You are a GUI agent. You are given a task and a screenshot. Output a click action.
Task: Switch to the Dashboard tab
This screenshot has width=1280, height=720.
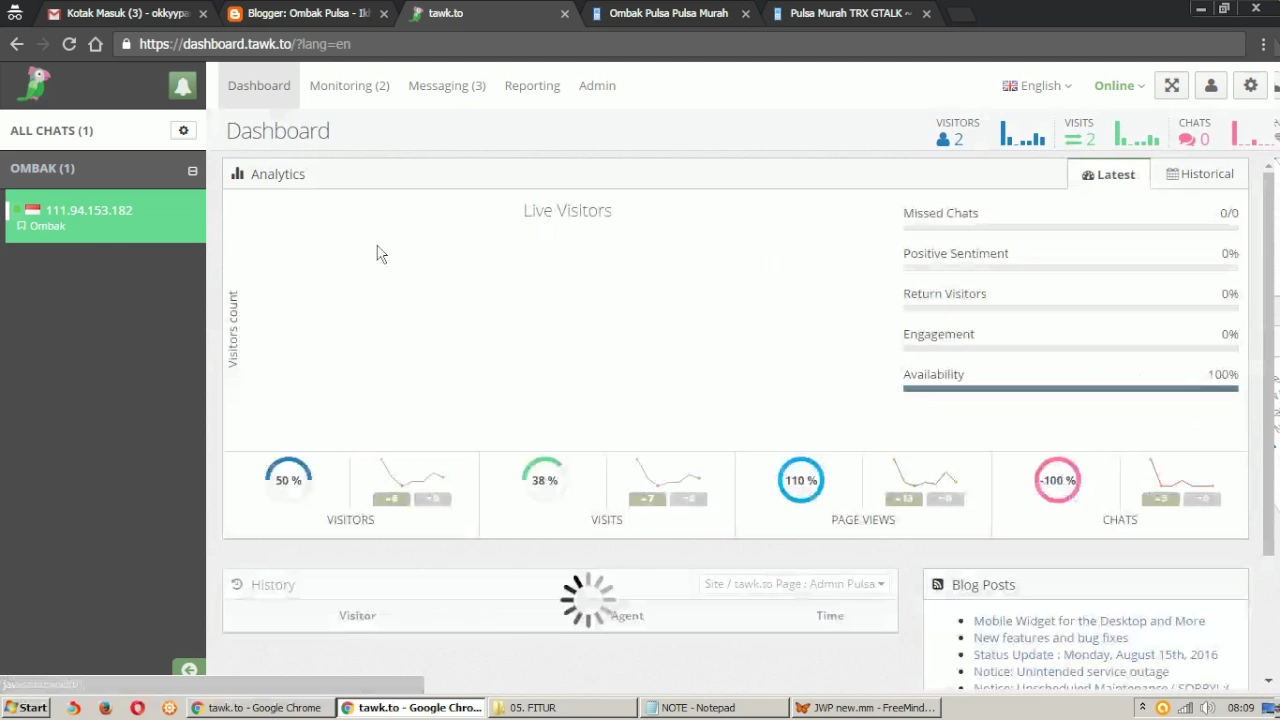pos(259,86)
